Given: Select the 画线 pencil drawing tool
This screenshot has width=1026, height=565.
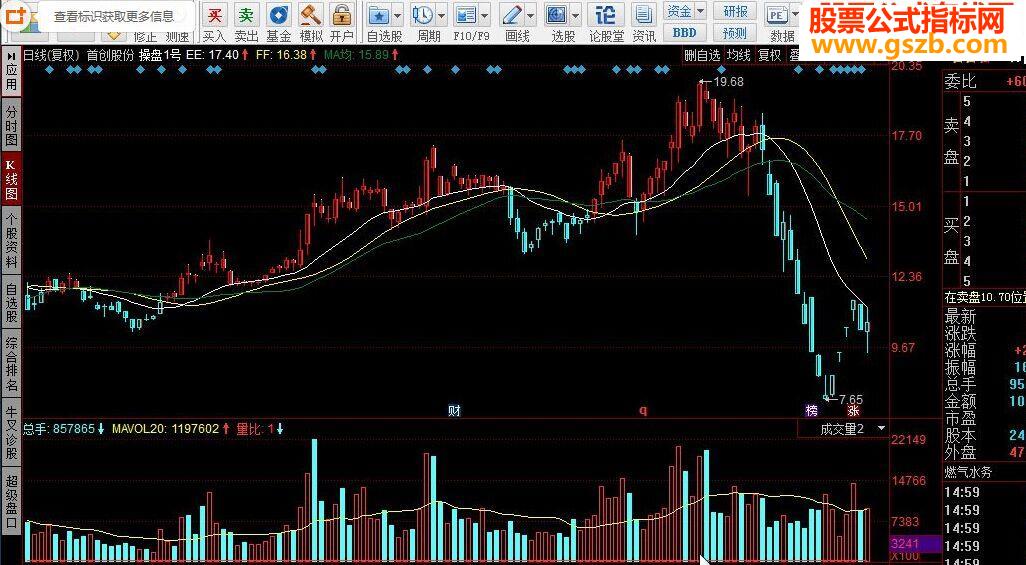Looking at the screenshot, I should click(x=512, y=14).
